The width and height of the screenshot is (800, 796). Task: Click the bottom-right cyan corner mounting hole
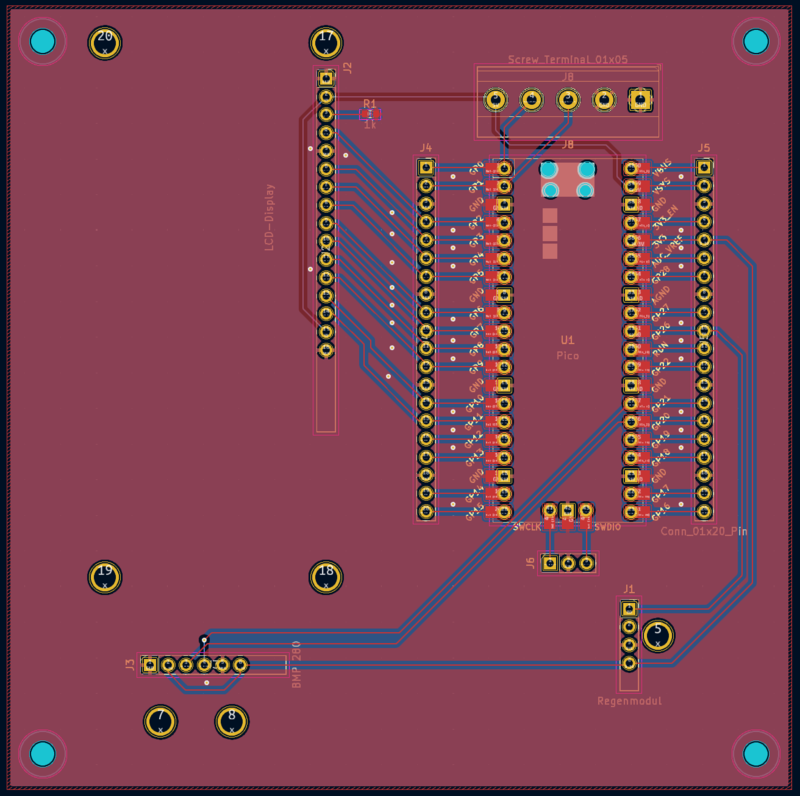(756, 753)
